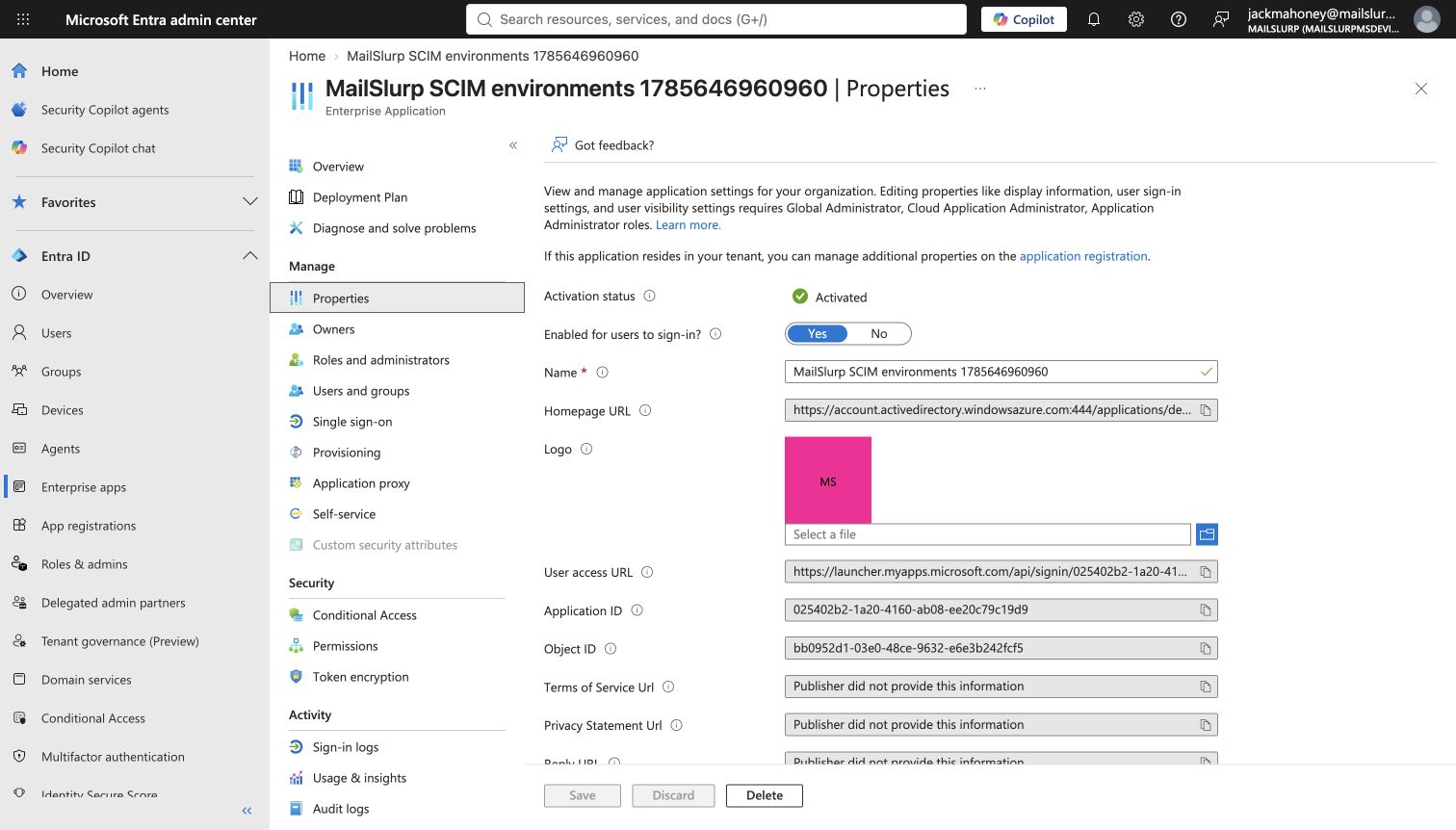The height and width of the screenshot is (830, 1456).
Task: Open Overview in the application menu
Action: click(x=338, y=167)
